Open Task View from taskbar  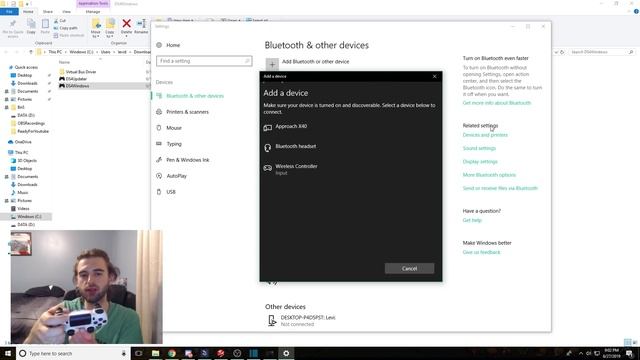139,353
